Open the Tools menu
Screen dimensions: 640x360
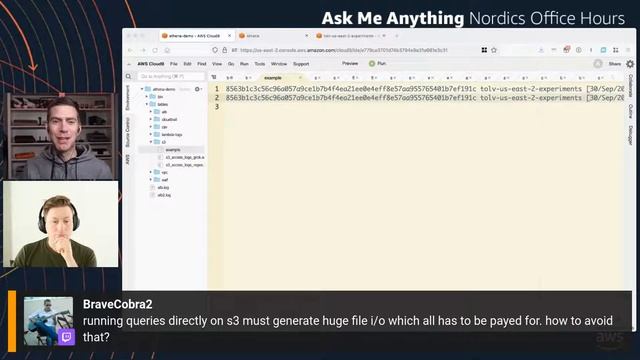point(260,64)
